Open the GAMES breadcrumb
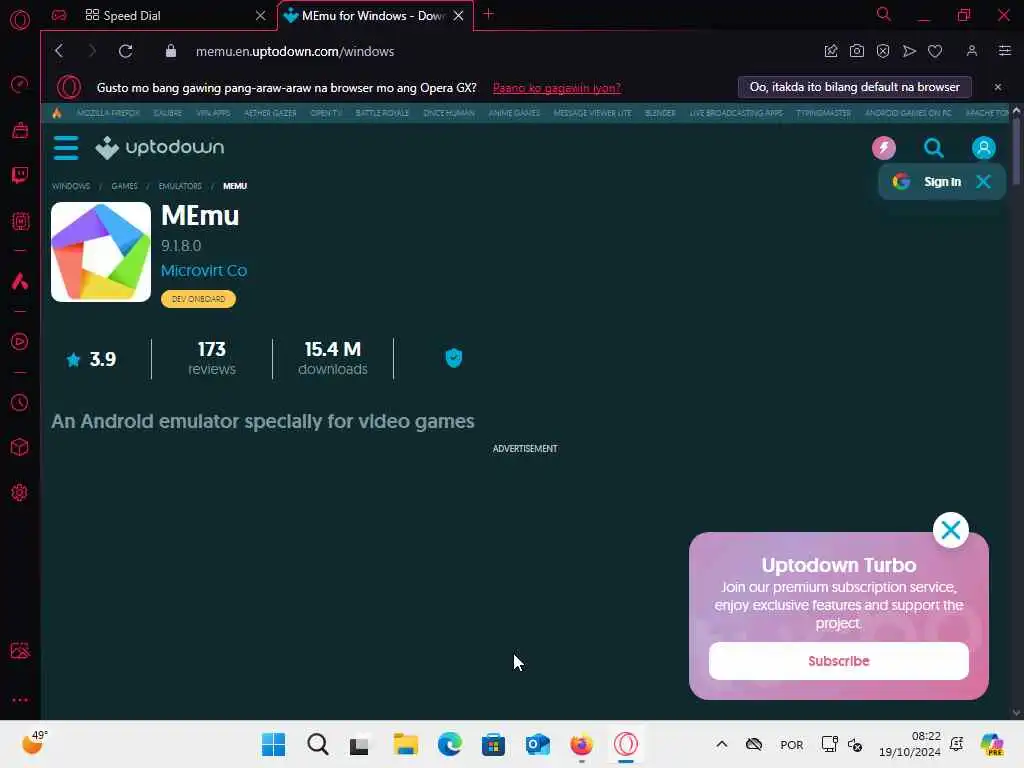 125,186
